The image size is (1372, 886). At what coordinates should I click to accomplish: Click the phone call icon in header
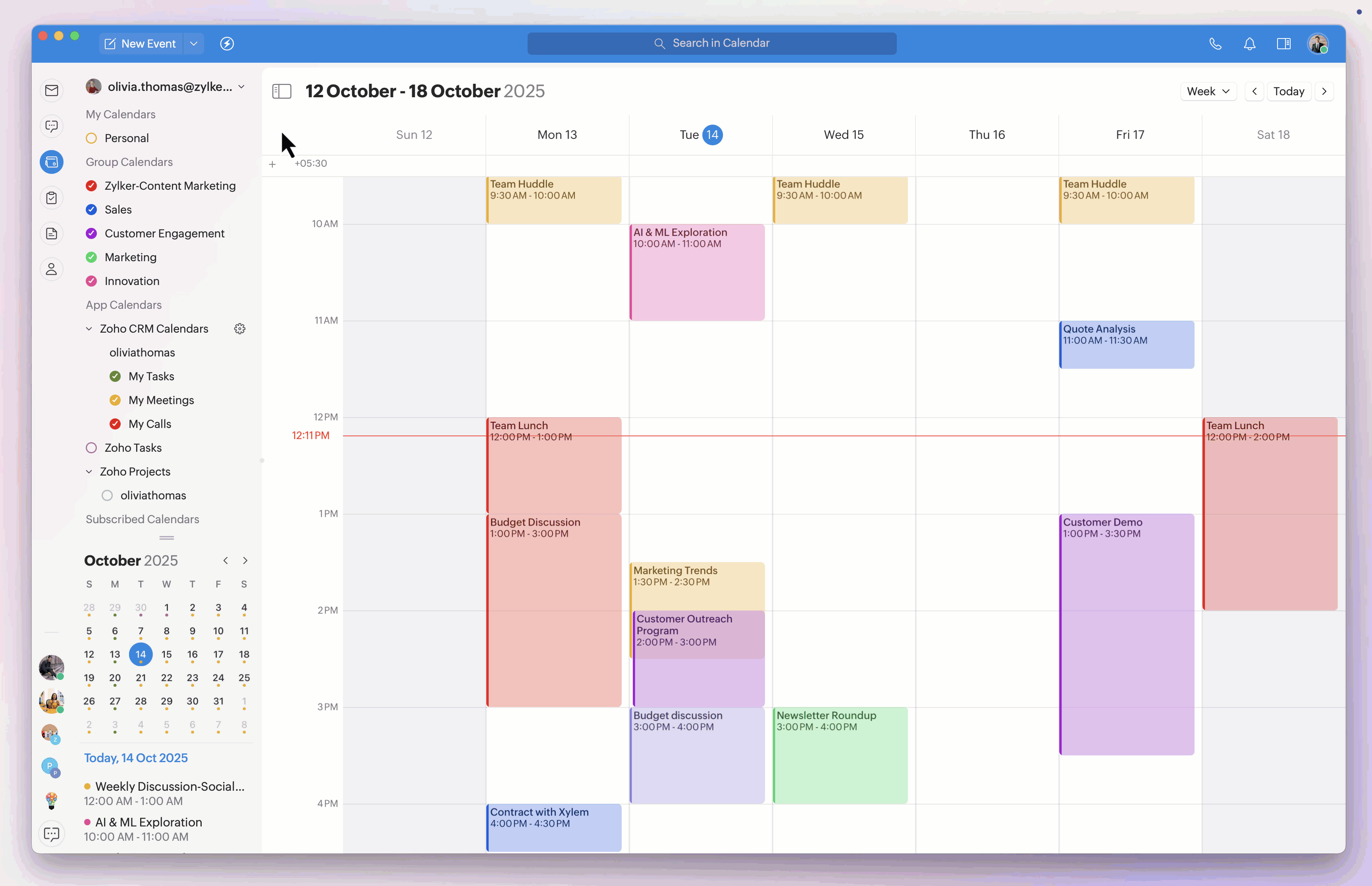(x=1215, y=44)
